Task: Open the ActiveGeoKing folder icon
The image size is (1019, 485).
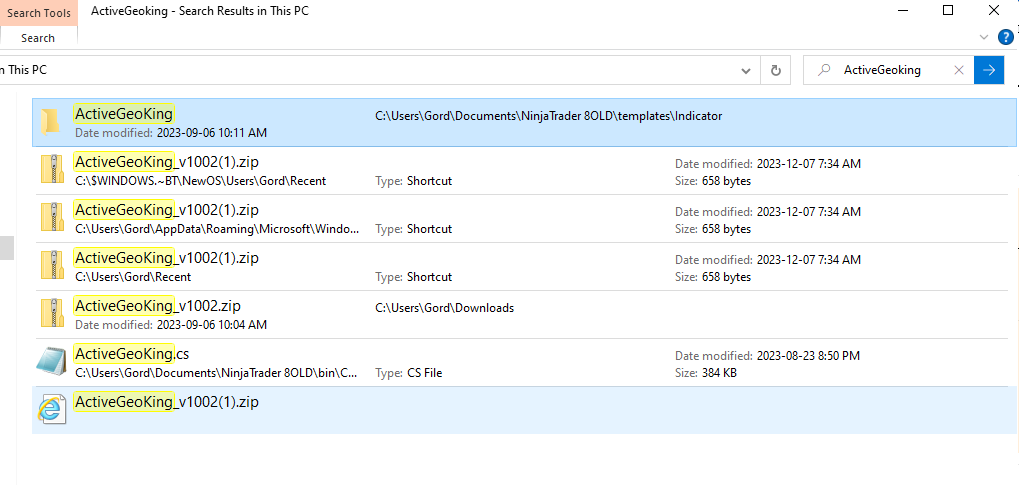Action: click(51, 122)
